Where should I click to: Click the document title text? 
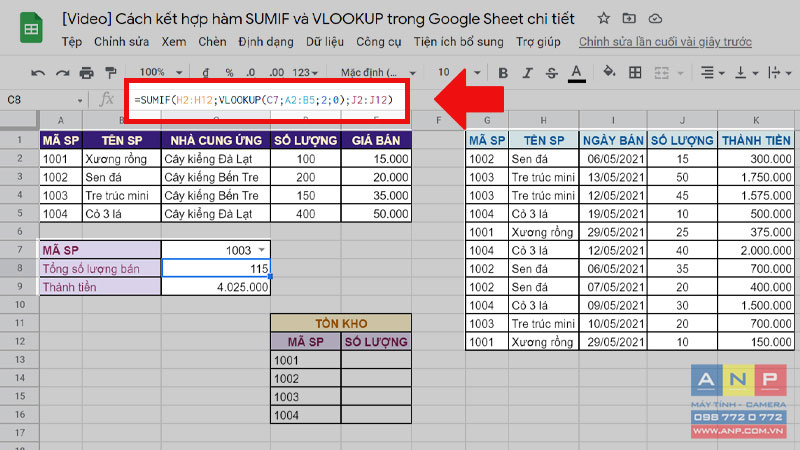pyautogui.click(x=318, y=19)
